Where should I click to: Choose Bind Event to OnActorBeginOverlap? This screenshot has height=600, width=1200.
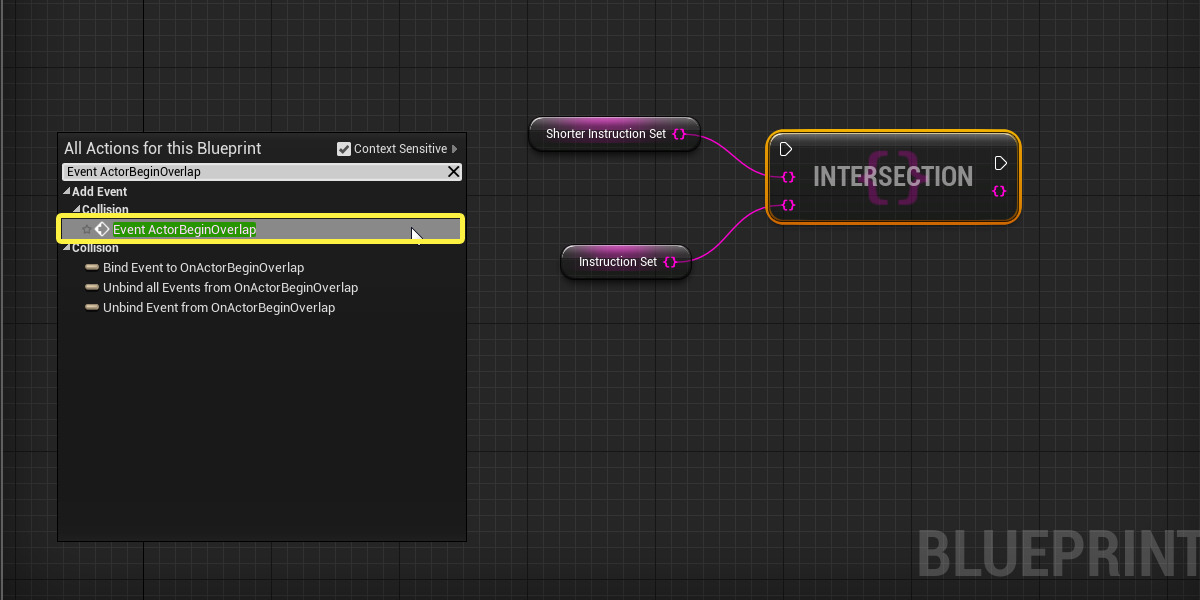coord(203,268)
